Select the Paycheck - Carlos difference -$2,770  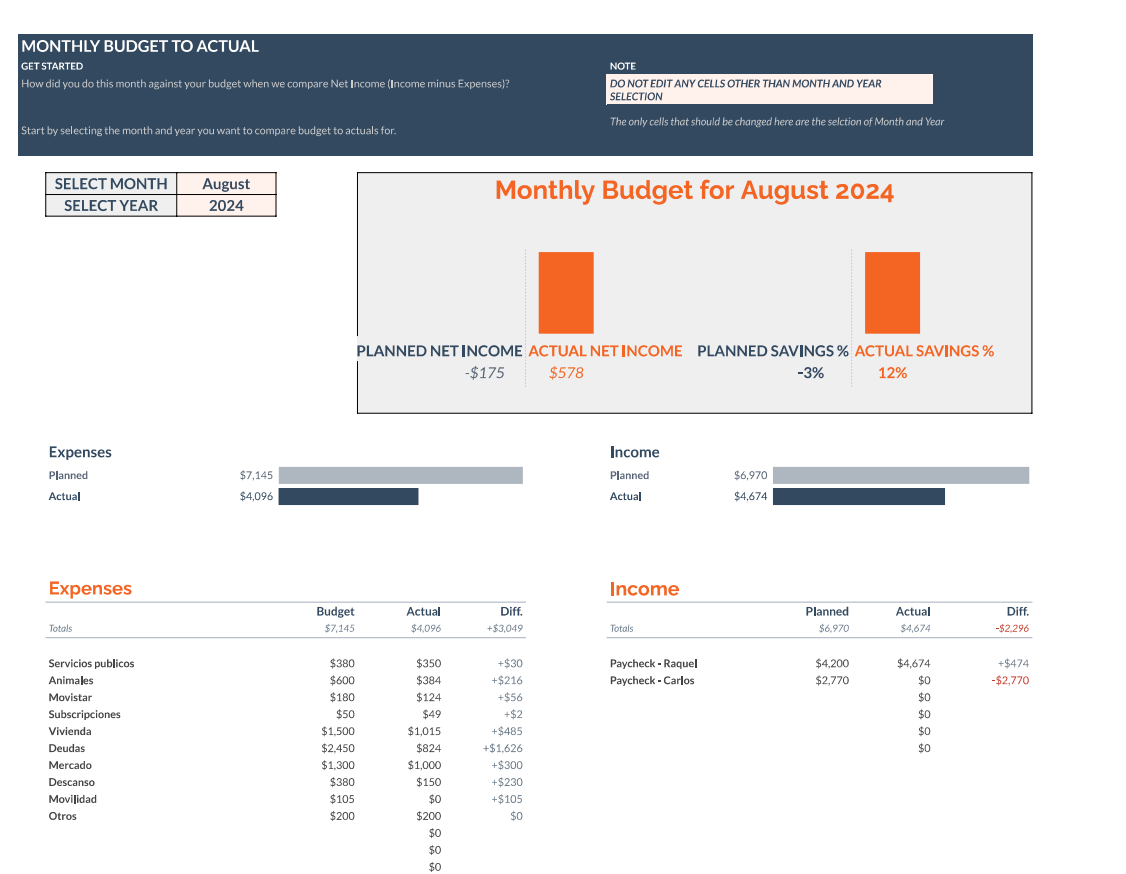tap(1010, 681)
